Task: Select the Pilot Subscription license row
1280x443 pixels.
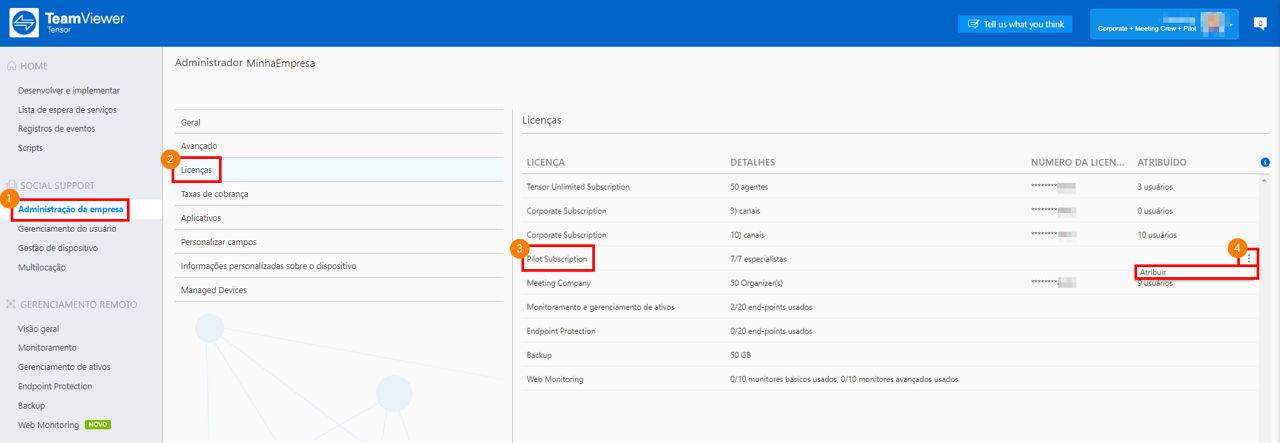Action: (x=890, y=258)
